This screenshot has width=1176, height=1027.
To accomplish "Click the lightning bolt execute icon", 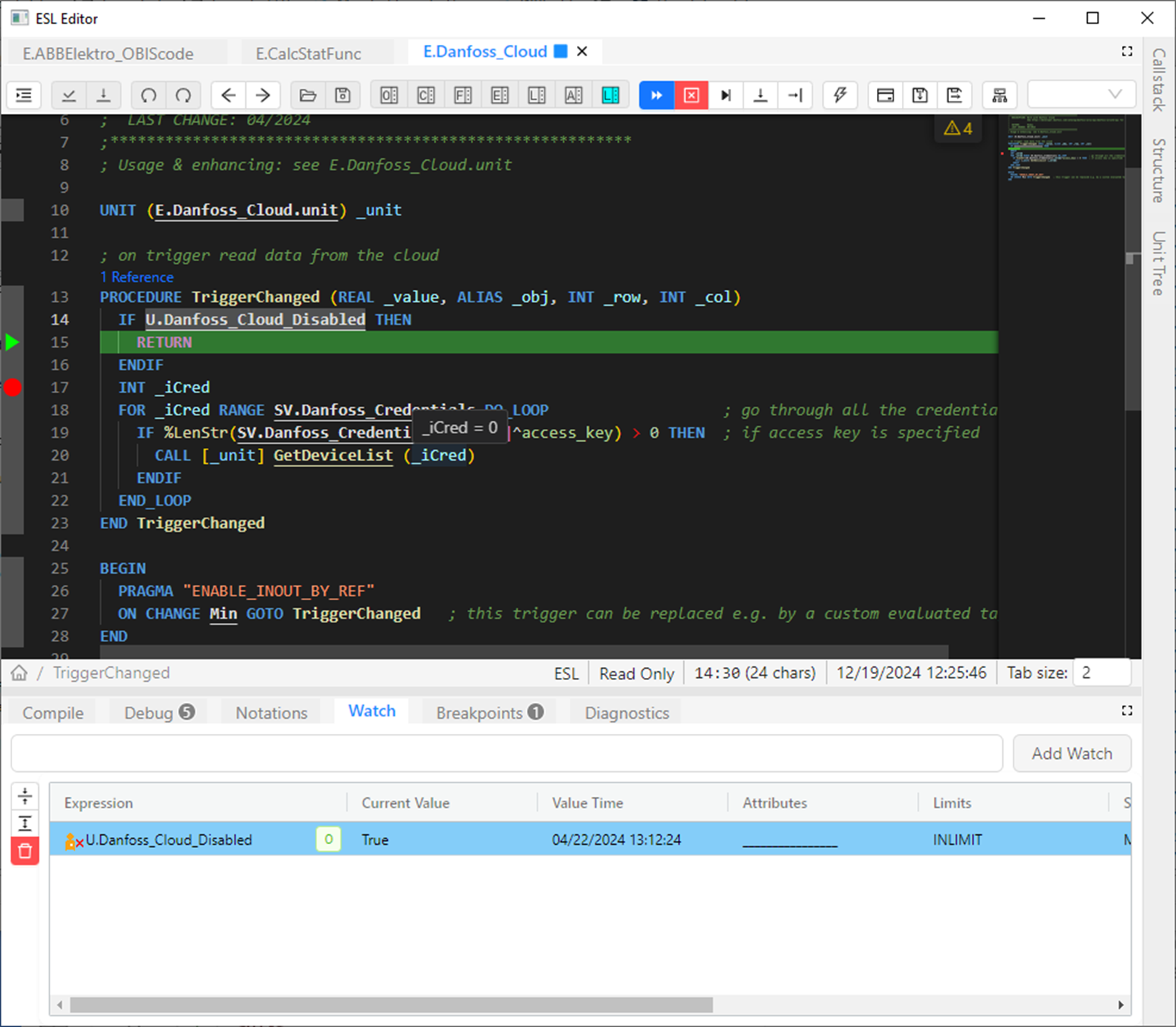I will (840, 95).
